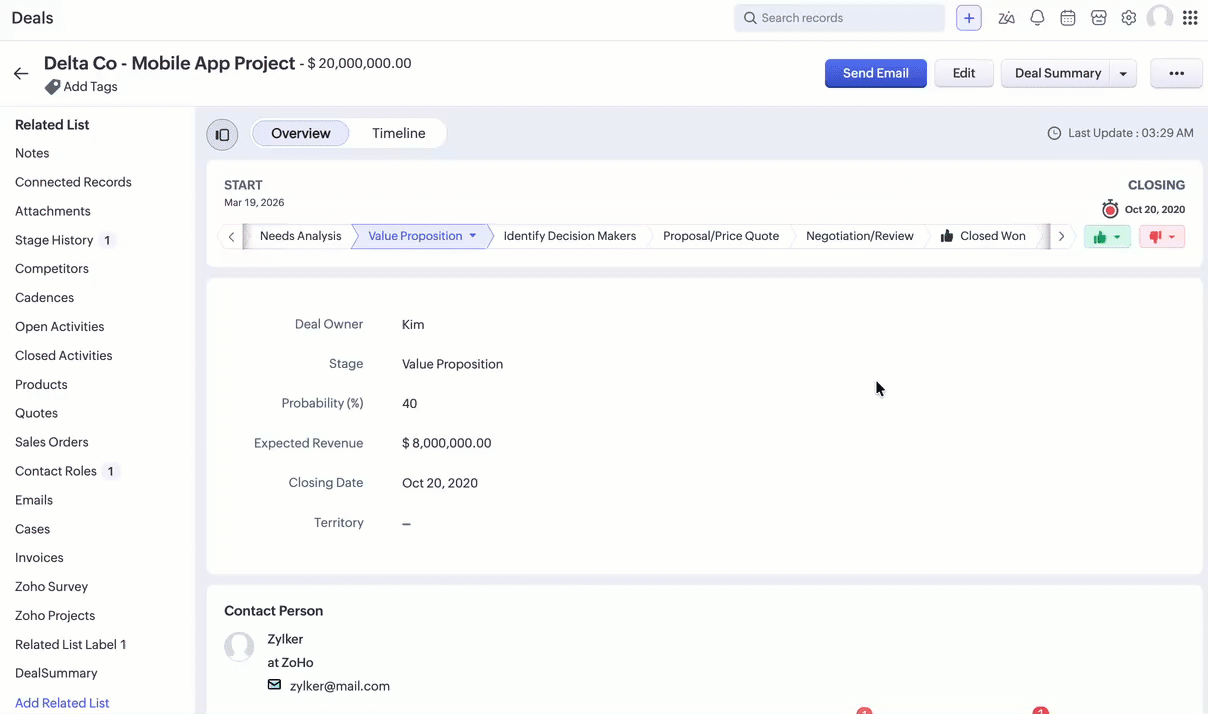Expand the Deal Summary dropdown arrow
The image size is (1208, 714).
click(x=1123, y=74)
